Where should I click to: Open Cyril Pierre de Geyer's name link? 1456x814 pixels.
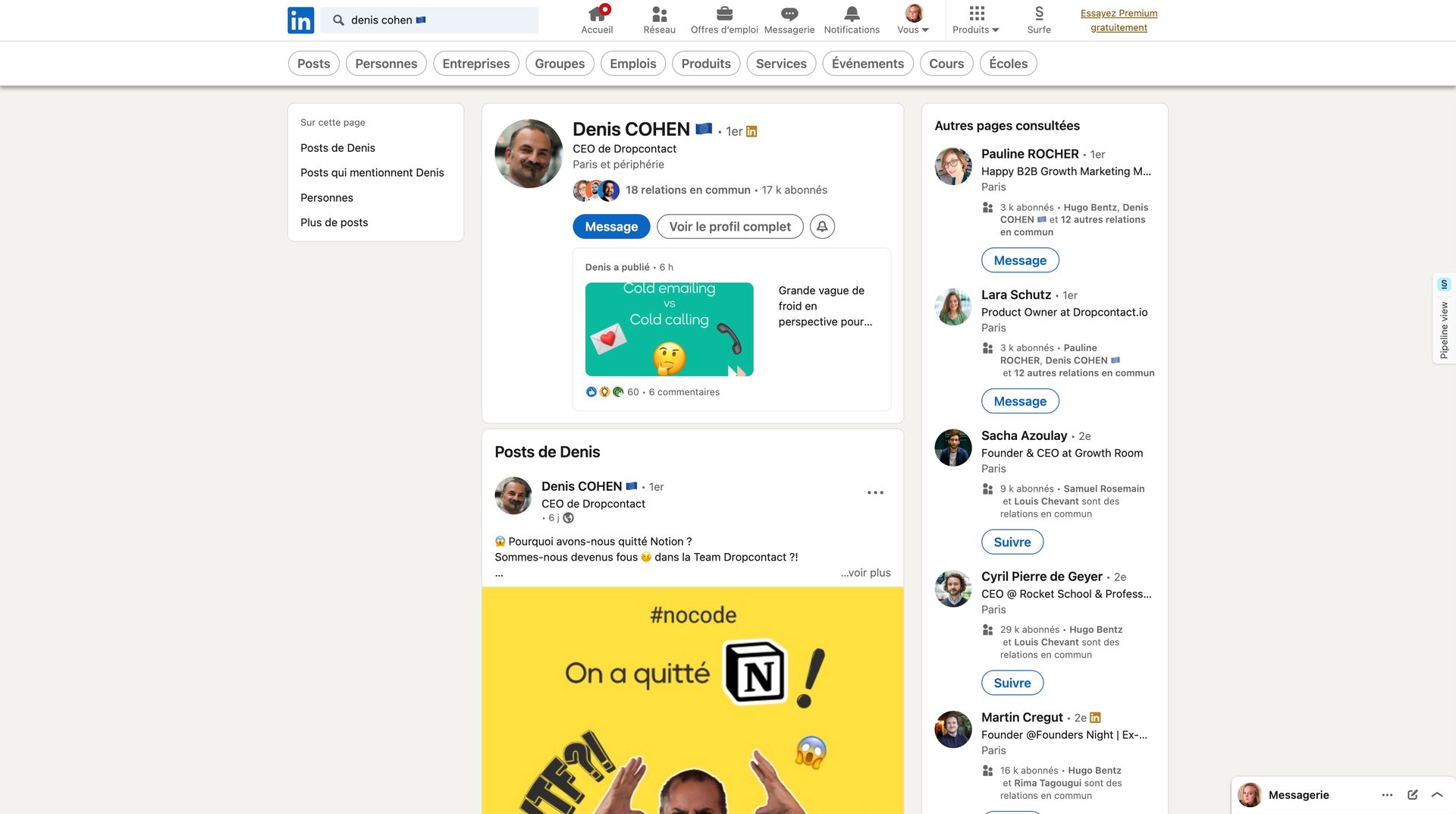(1042, 577)
